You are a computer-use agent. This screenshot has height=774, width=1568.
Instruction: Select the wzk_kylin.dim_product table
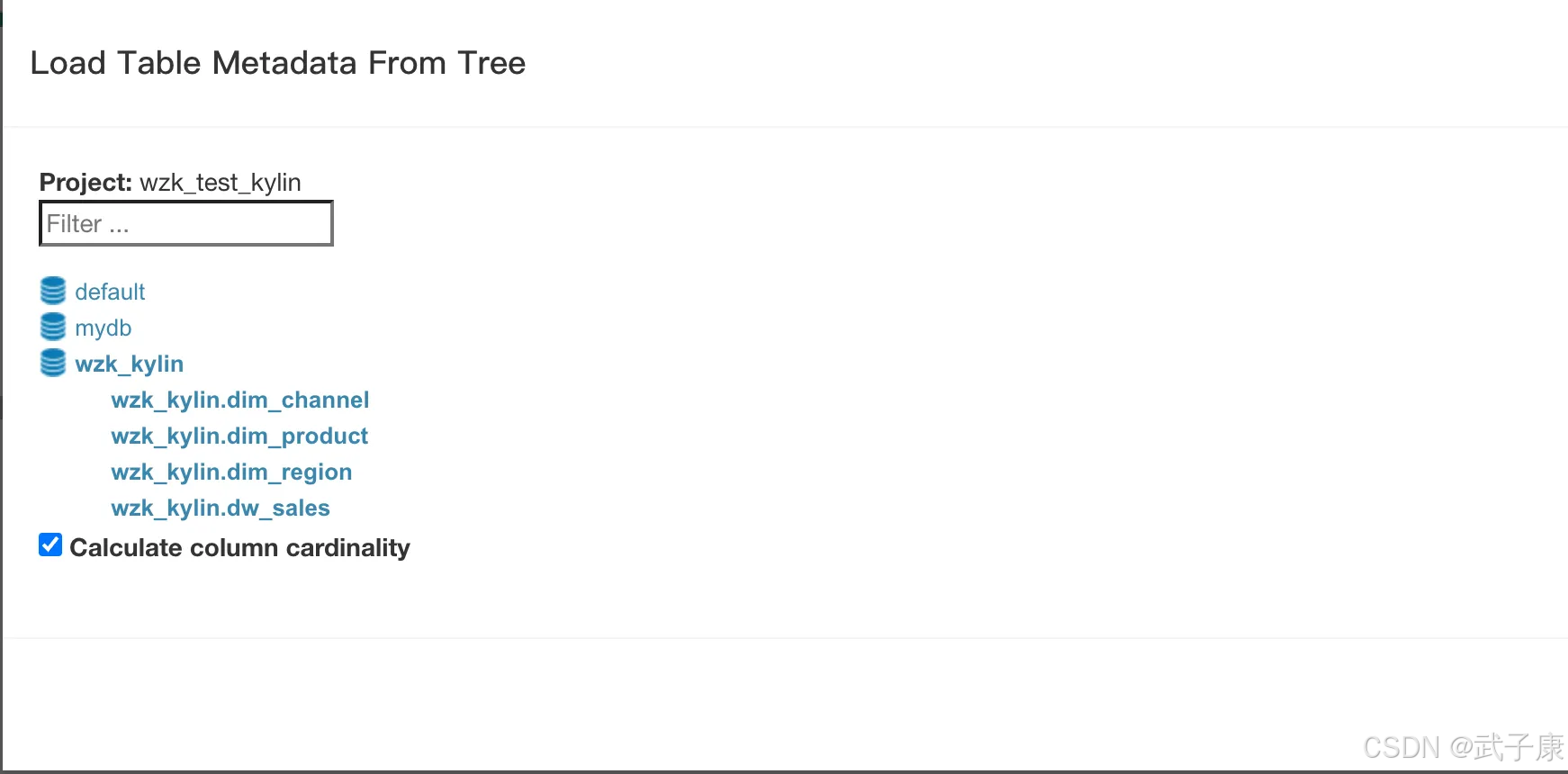pyautogui.click(x=239, y=436)
